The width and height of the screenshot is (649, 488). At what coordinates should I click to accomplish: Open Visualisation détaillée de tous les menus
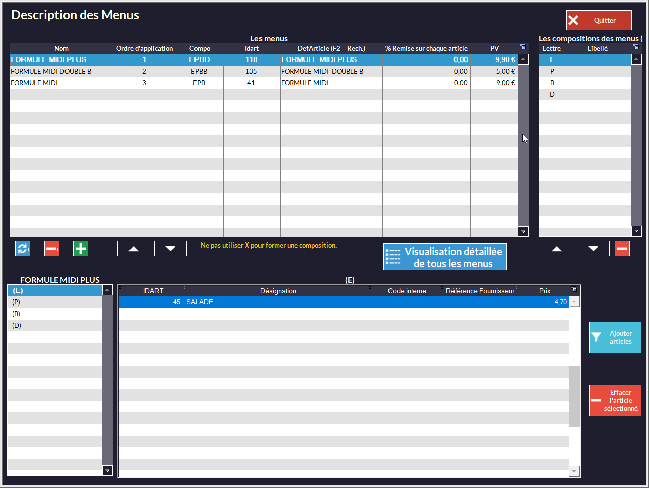[x=445, y=256]
